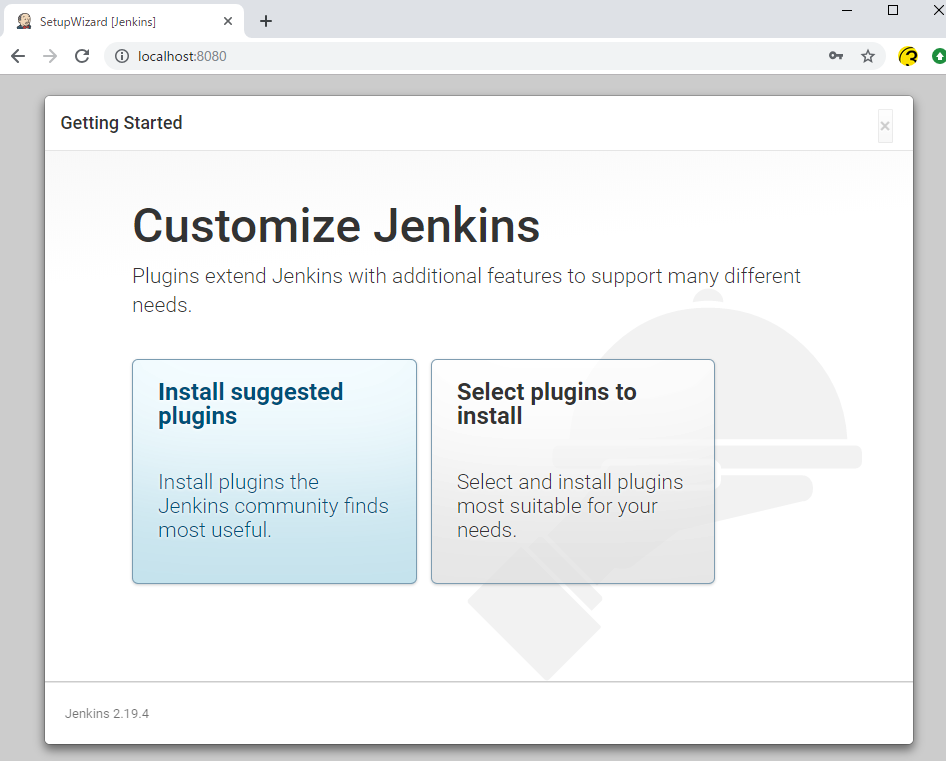Screen dimensions: 946x761
Task: Reload the localhost:8080 page
Action: [82, 56]
